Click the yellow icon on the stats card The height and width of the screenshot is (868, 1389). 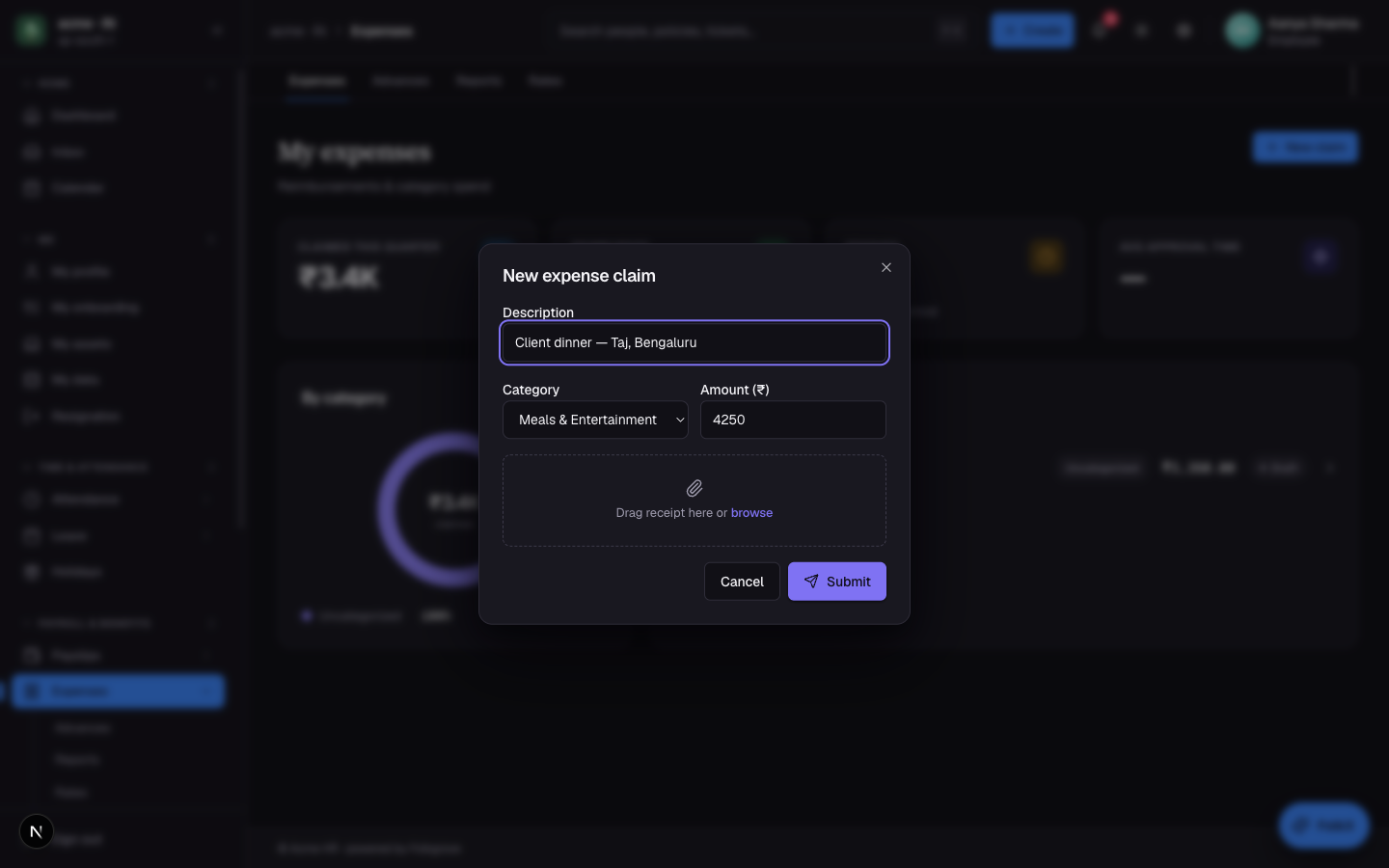click(1046, 257)
